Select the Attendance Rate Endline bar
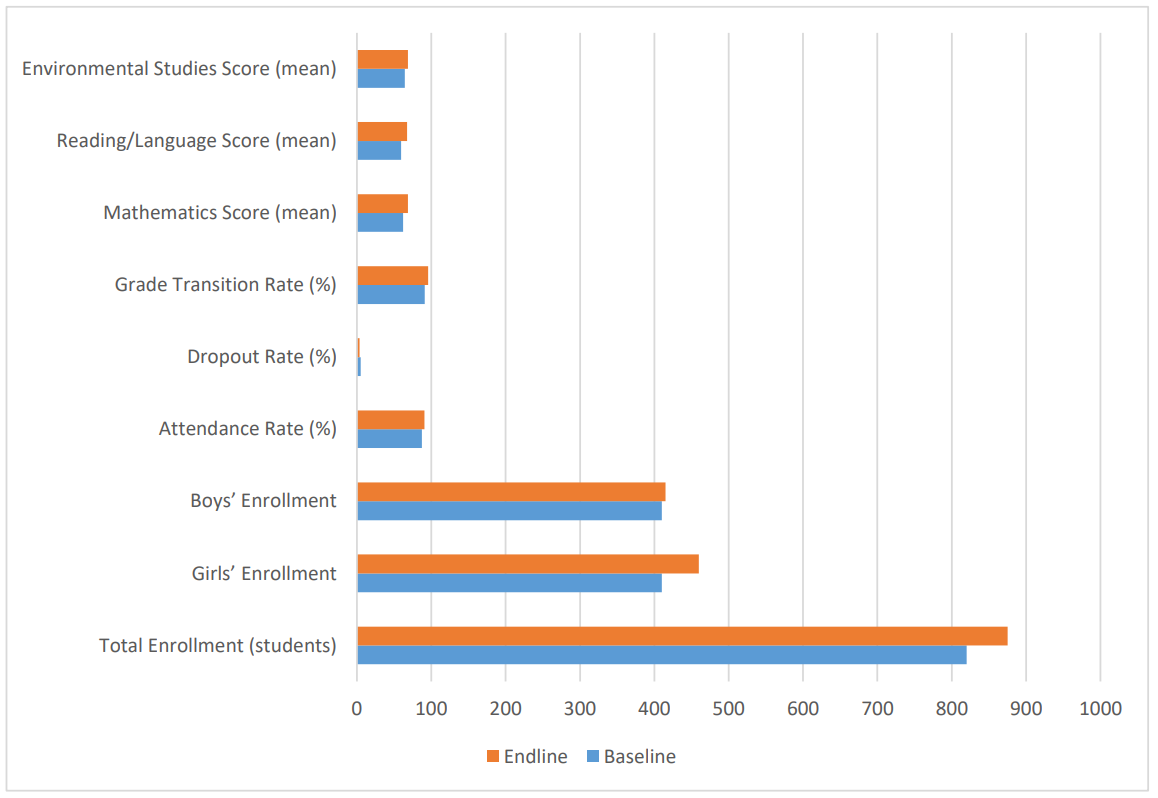This screenshot has width=1158, height=798. [391, 420]
